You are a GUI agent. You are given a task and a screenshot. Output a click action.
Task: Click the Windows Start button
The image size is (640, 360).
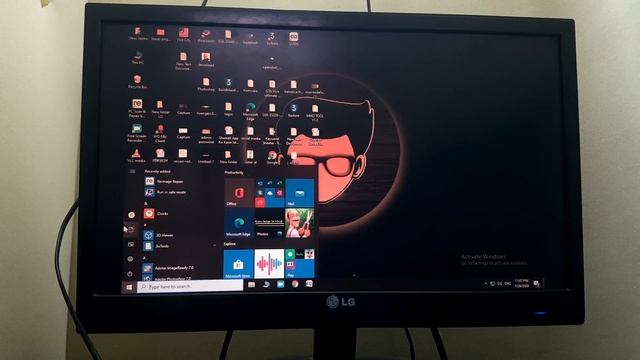(129, 287)
